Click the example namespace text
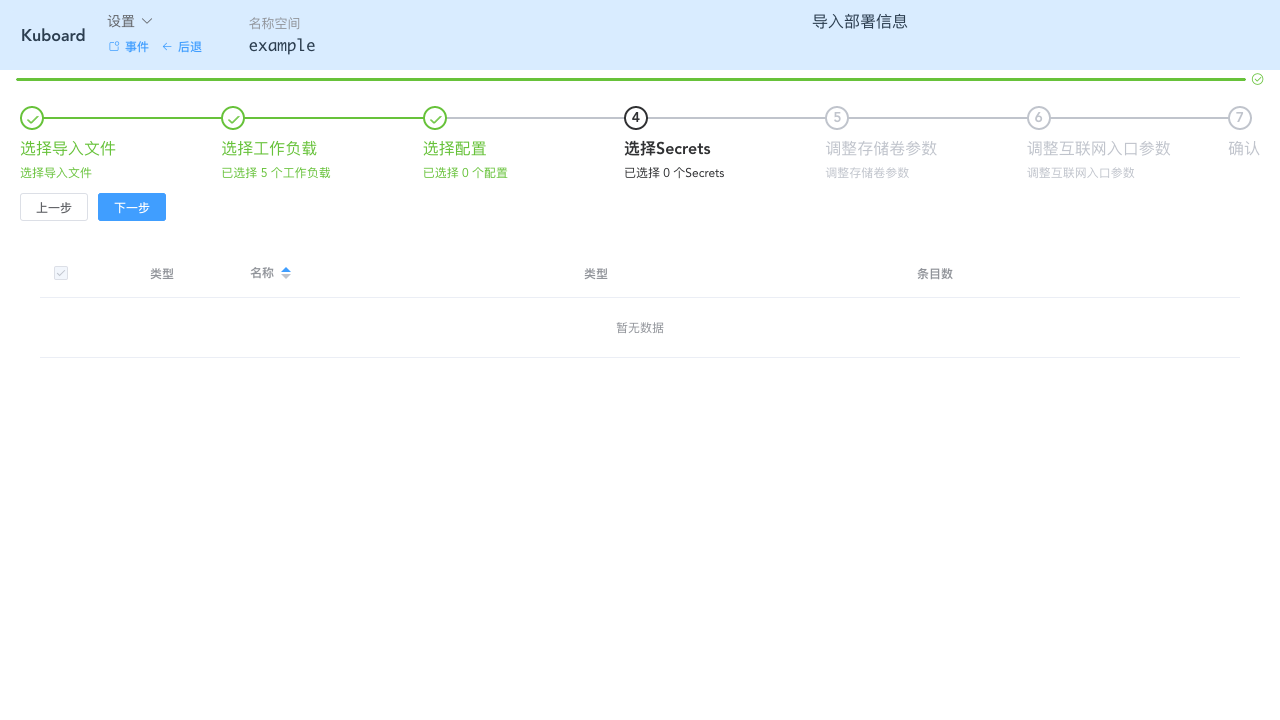 coord(282,45)
